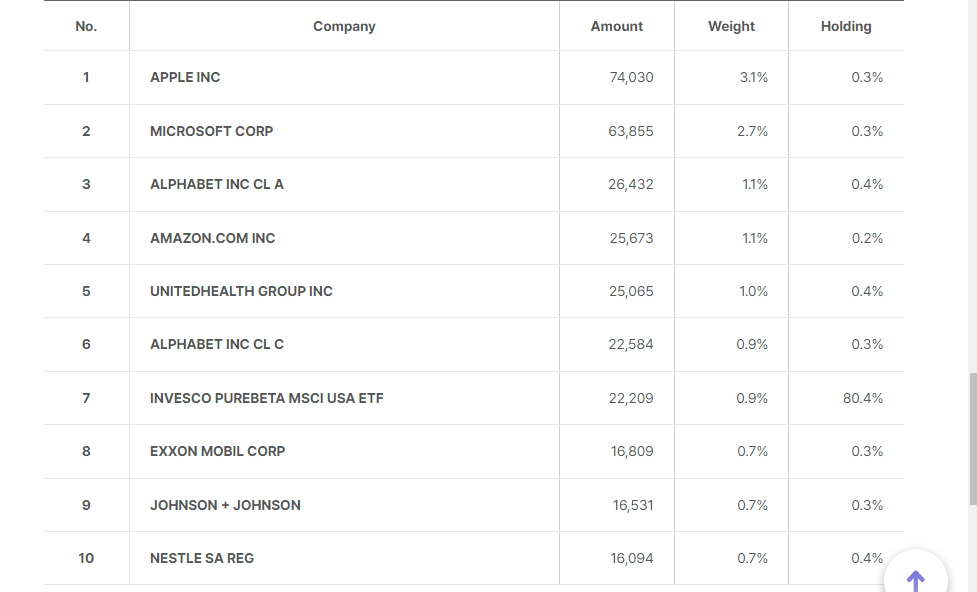Click the Weight column header
Screen dimensions: 977x592
[731, 27]
